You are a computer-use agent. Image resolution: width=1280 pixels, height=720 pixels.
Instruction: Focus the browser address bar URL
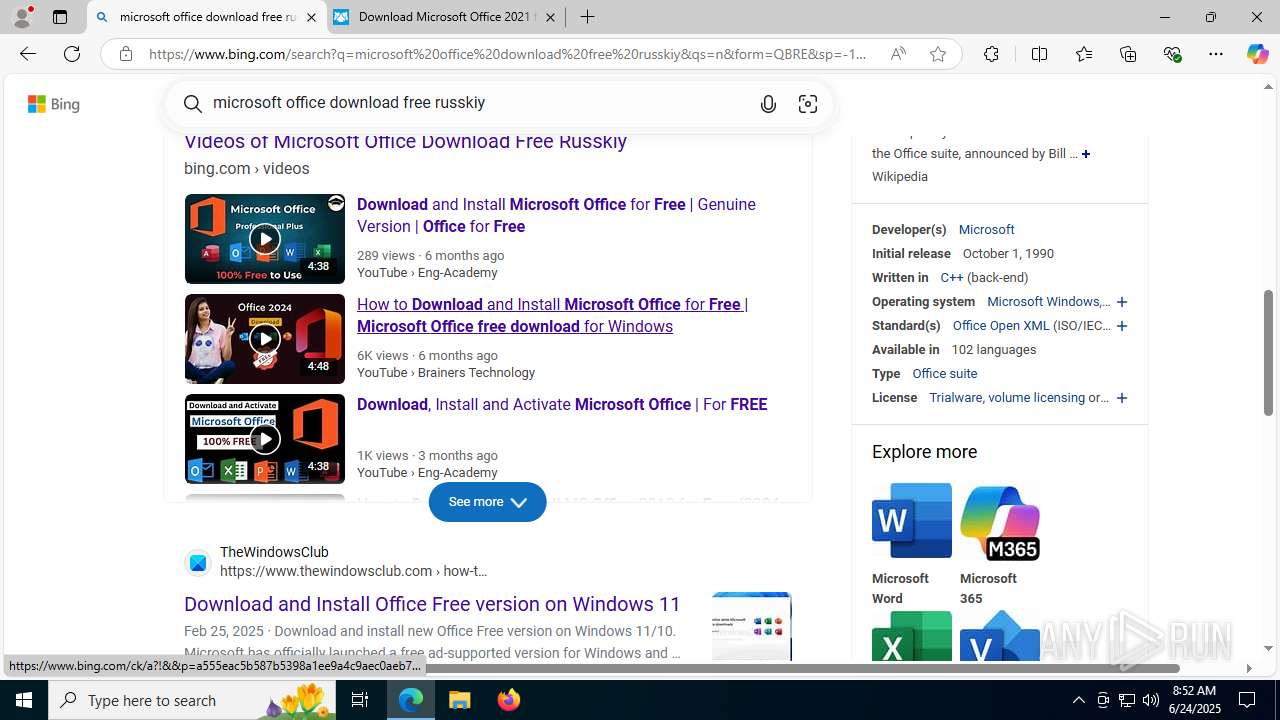click(508, 54)
